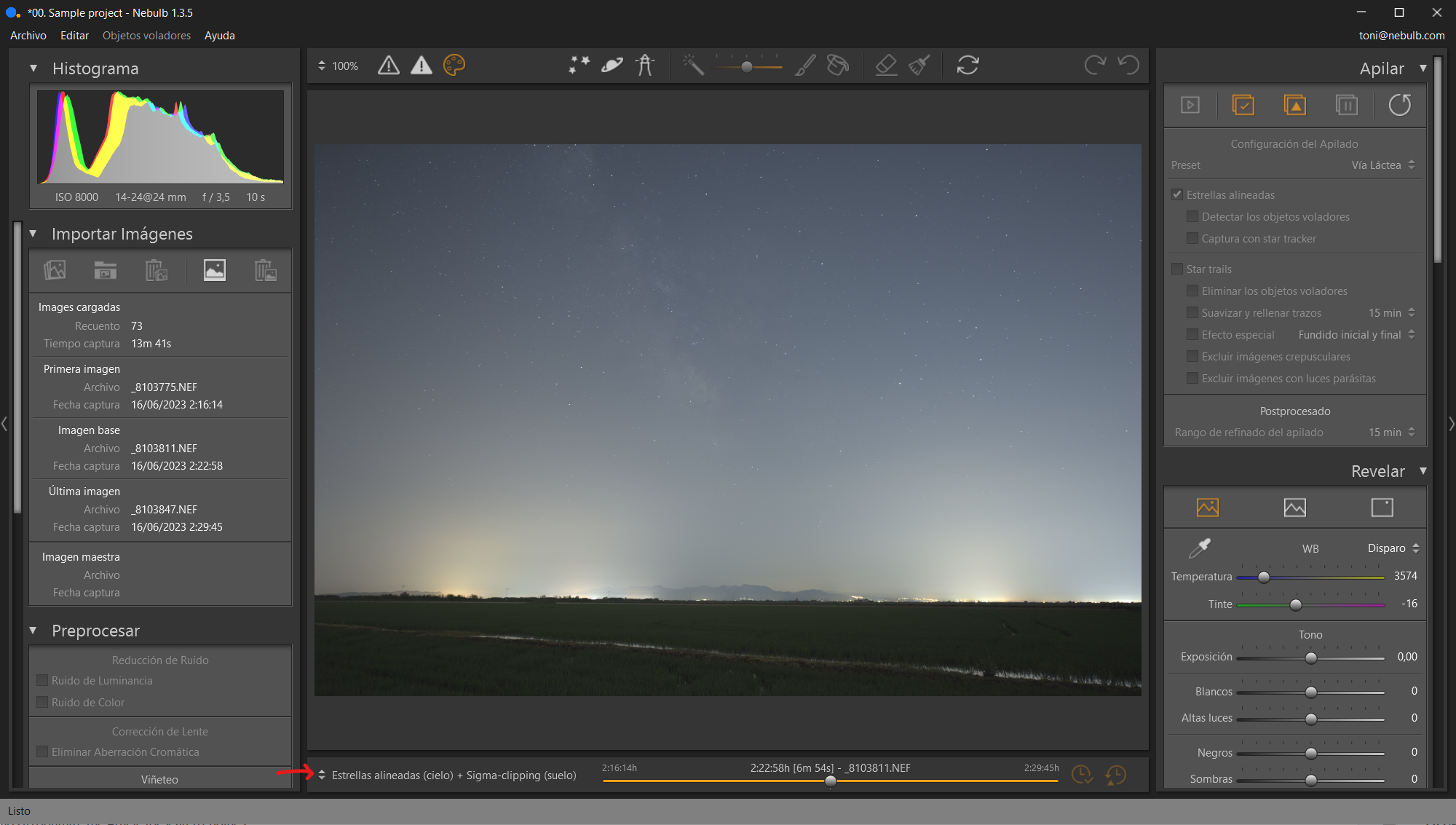Click the image timeline marker handle
1456x825 pixels.
point(831,781)
